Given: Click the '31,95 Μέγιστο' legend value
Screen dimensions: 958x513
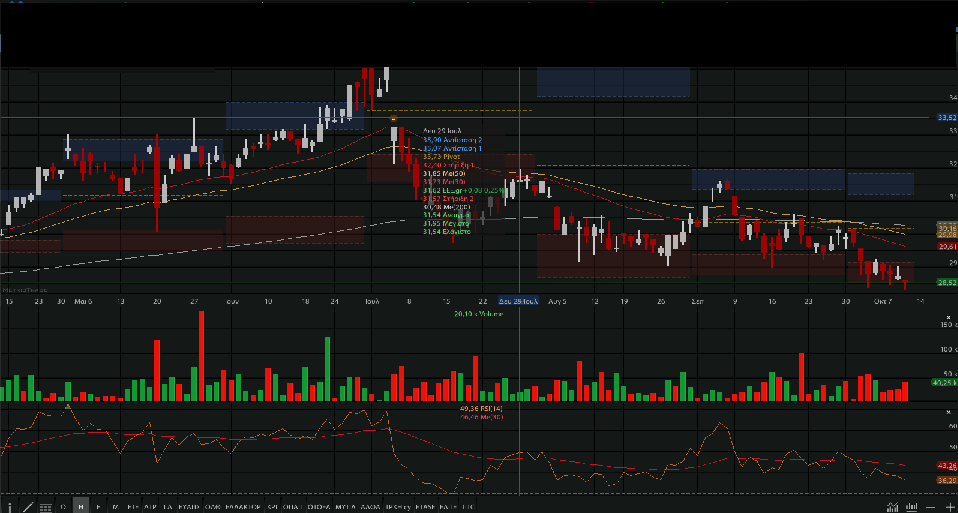Looking at the screenshot, I should (445, 224).
